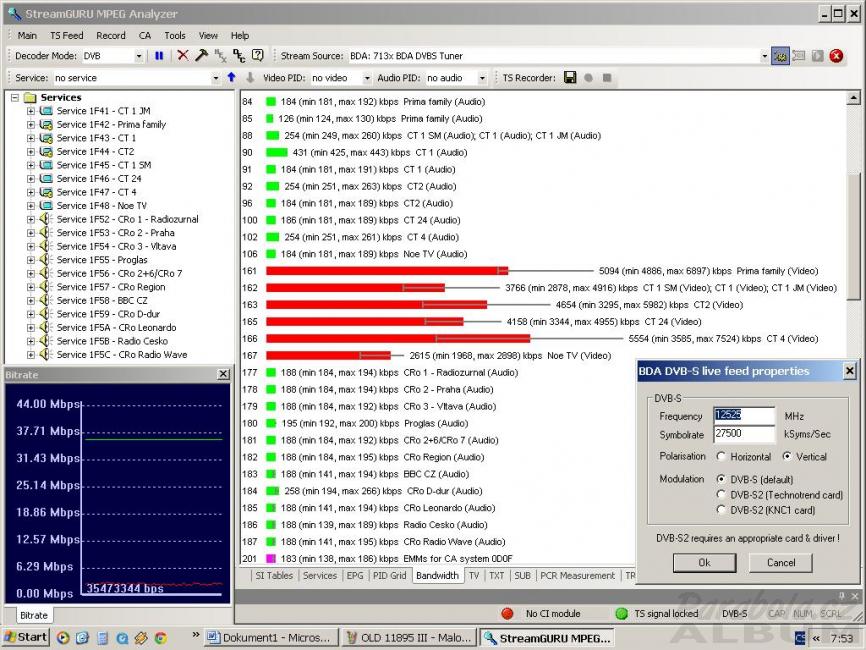The height and width of the screenshot is (650, 866).
Task: Expand Service 1F5A - CRo Leonardo
Action: [31, 328]
